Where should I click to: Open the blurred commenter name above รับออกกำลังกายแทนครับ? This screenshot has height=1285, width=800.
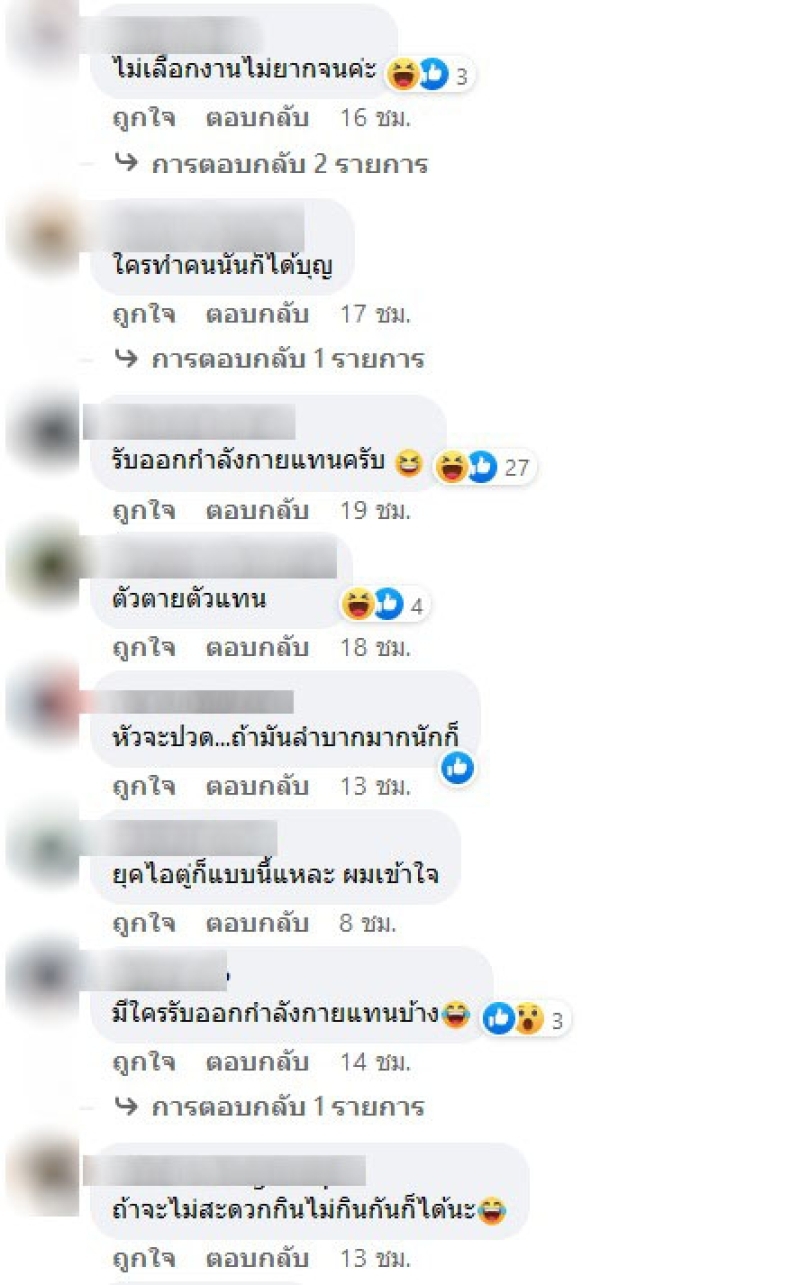pyautogui.click(x=190, y=422)
